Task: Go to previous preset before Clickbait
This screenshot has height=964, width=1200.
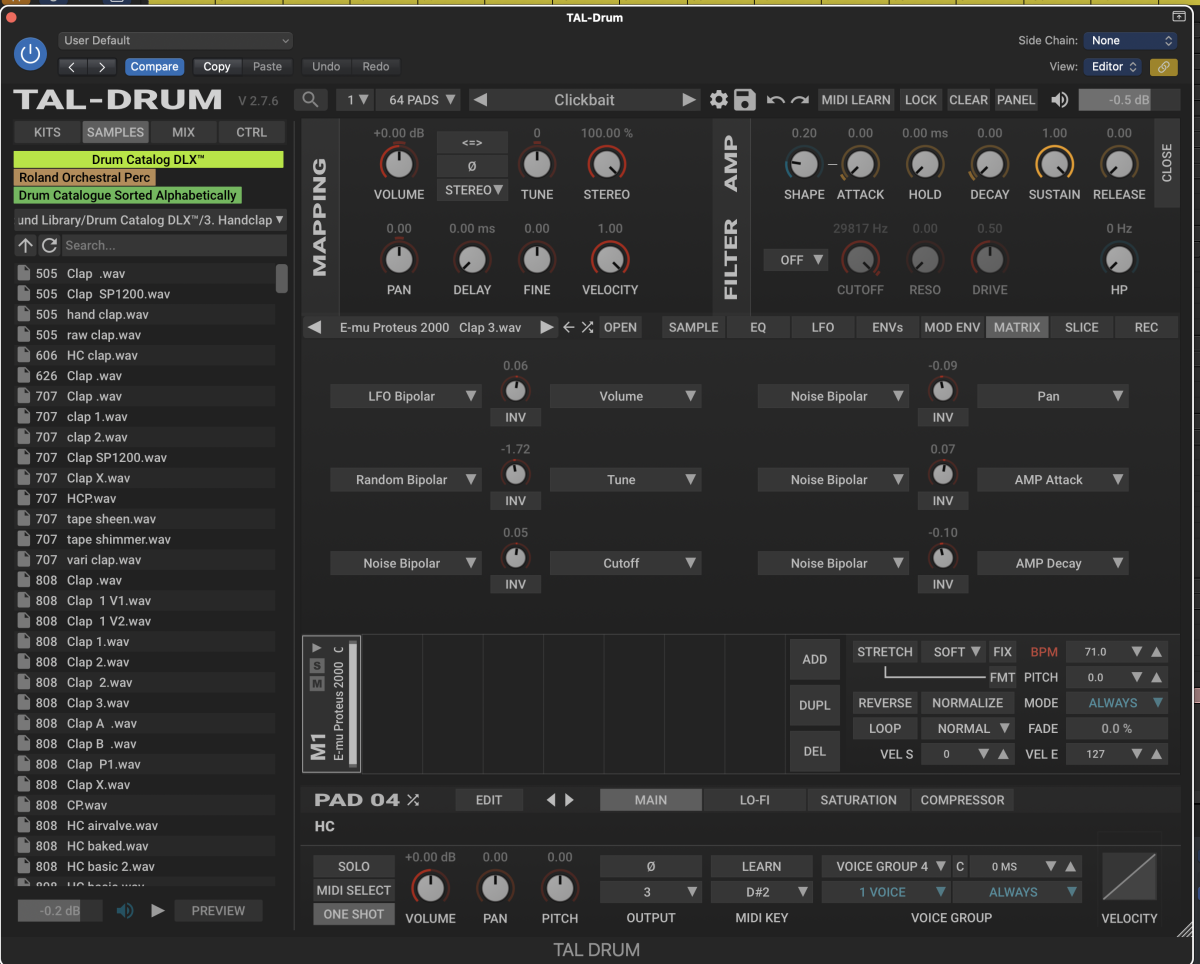Action: [x=480, y=100]
